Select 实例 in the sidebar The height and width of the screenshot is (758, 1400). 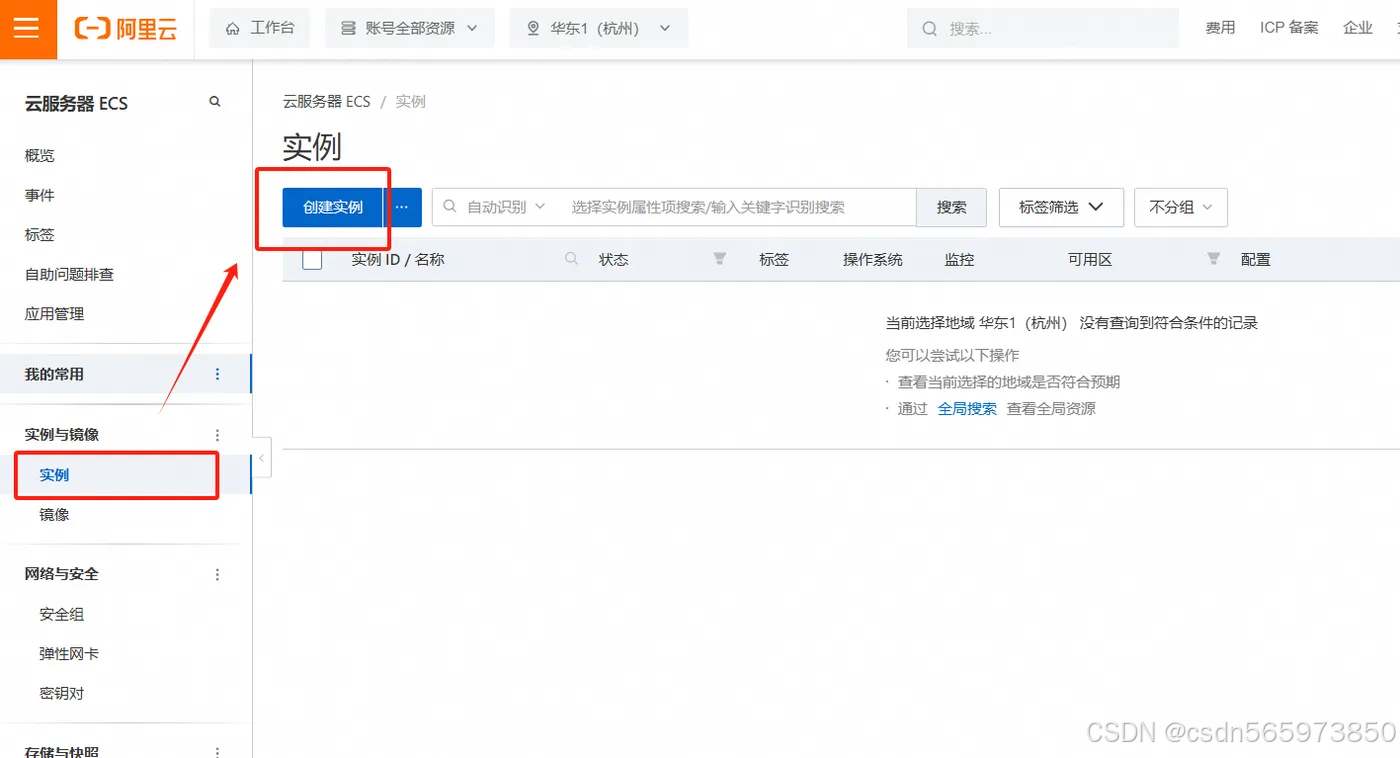pyautogui.click(x=125, y=475)
